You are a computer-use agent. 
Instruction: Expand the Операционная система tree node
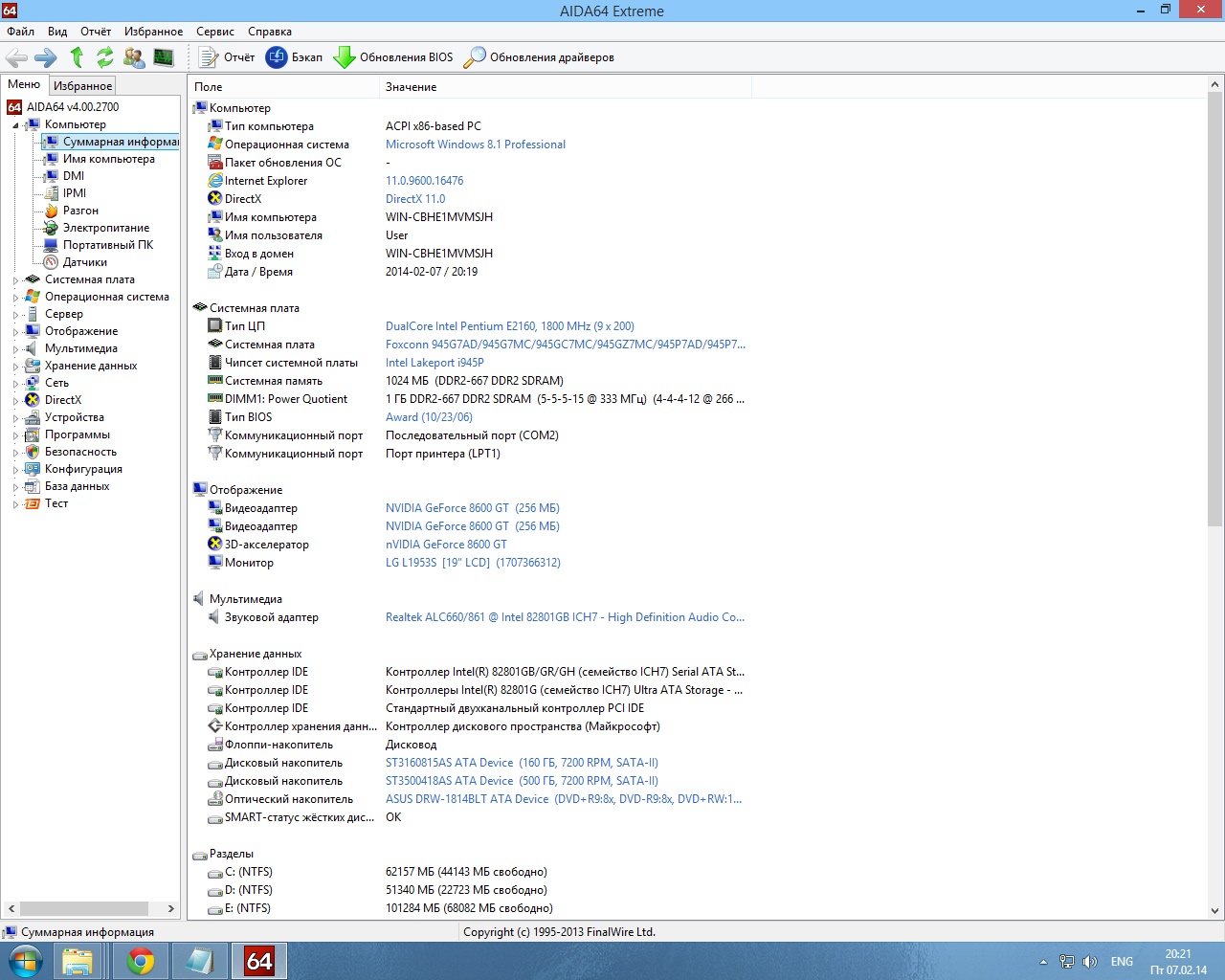(15, 298)
